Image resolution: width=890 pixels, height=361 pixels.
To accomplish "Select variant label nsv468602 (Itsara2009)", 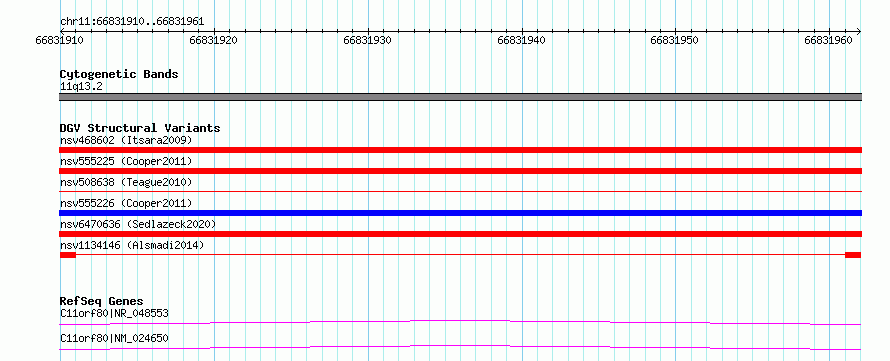I will (126, 140).
